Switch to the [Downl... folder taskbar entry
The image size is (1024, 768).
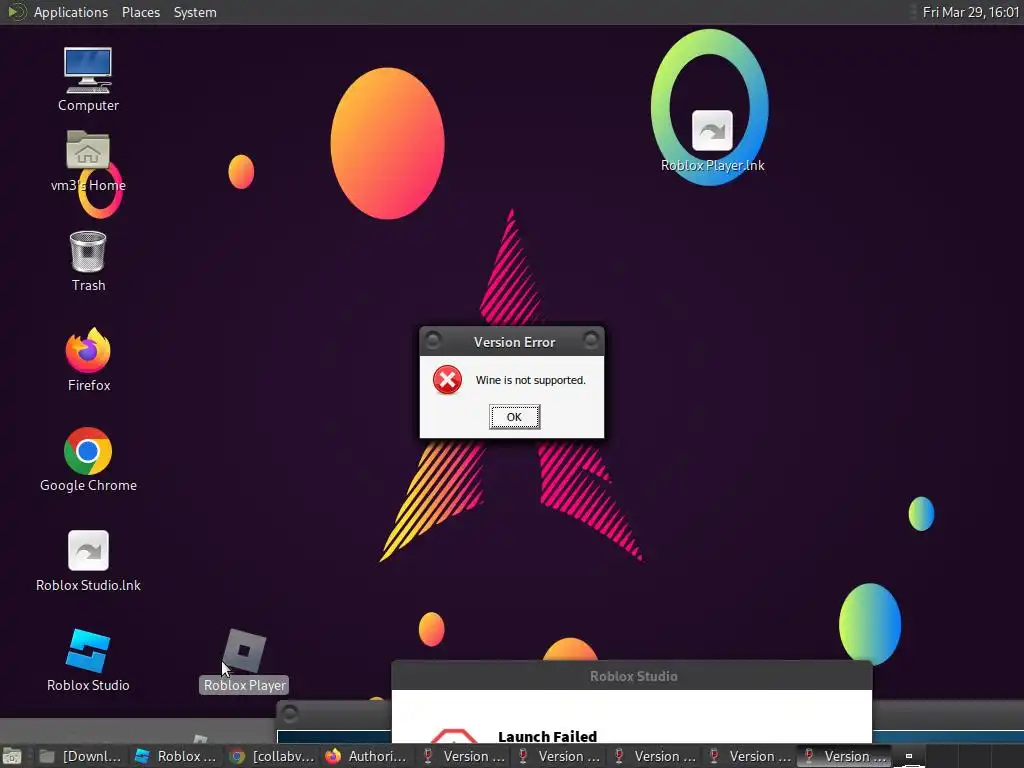pyautogui.click(x=79, y=756)
